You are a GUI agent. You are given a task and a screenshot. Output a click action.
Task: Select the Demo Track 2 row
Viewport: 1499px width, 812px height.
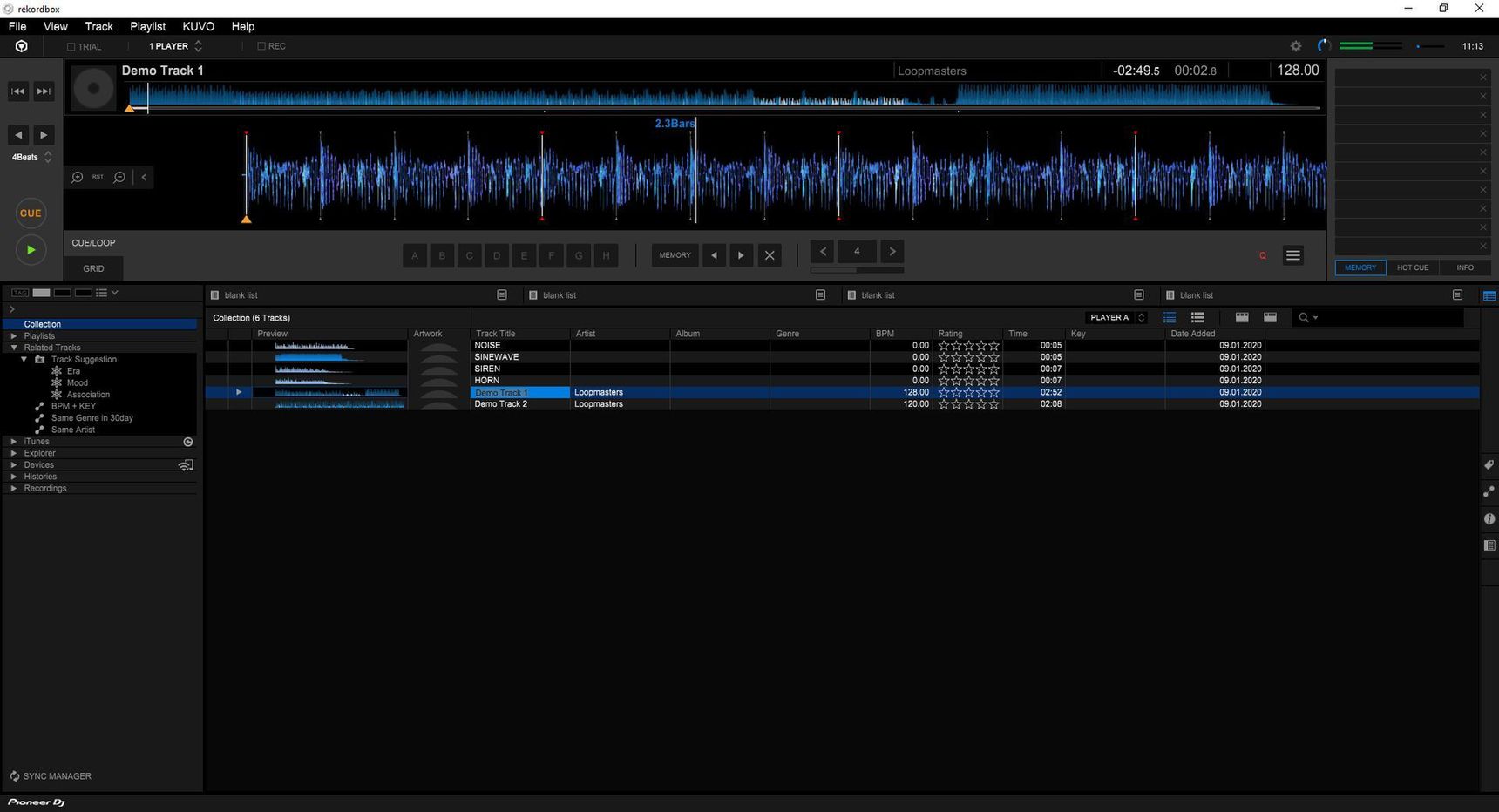(x=842, y=404)
